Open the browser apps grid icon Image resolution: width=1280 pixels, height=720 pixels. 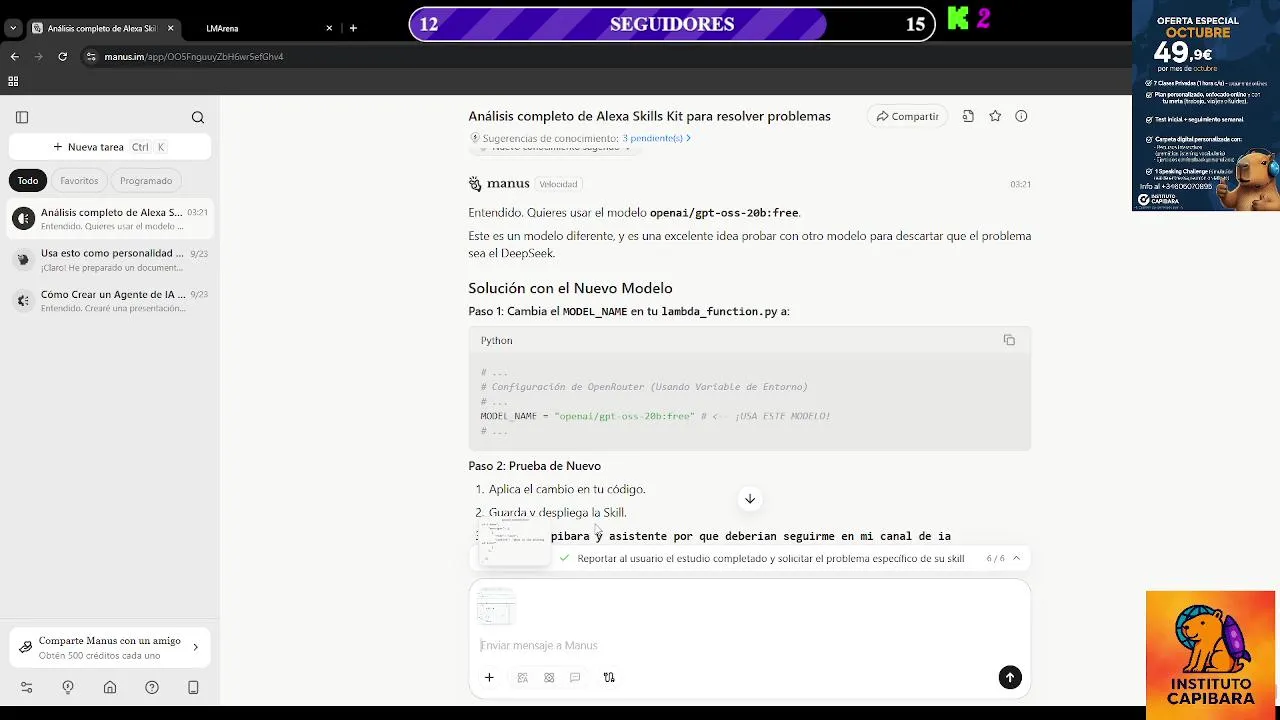click(x=13, y=81)
